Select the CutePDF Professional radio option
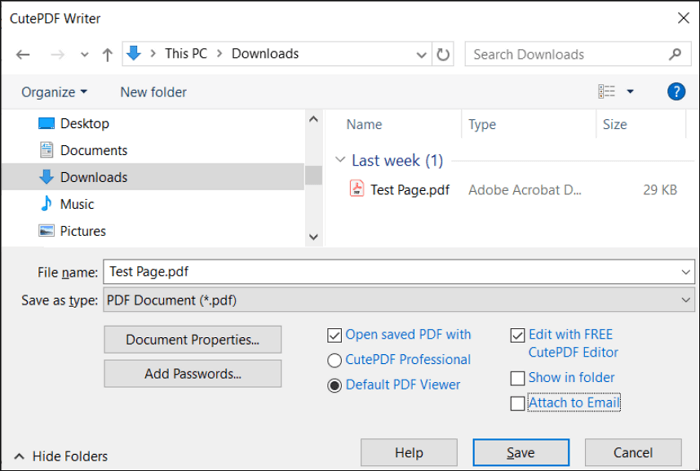This screenshot has width=700, height=471. pyautogui.click(x=334, y=360)
